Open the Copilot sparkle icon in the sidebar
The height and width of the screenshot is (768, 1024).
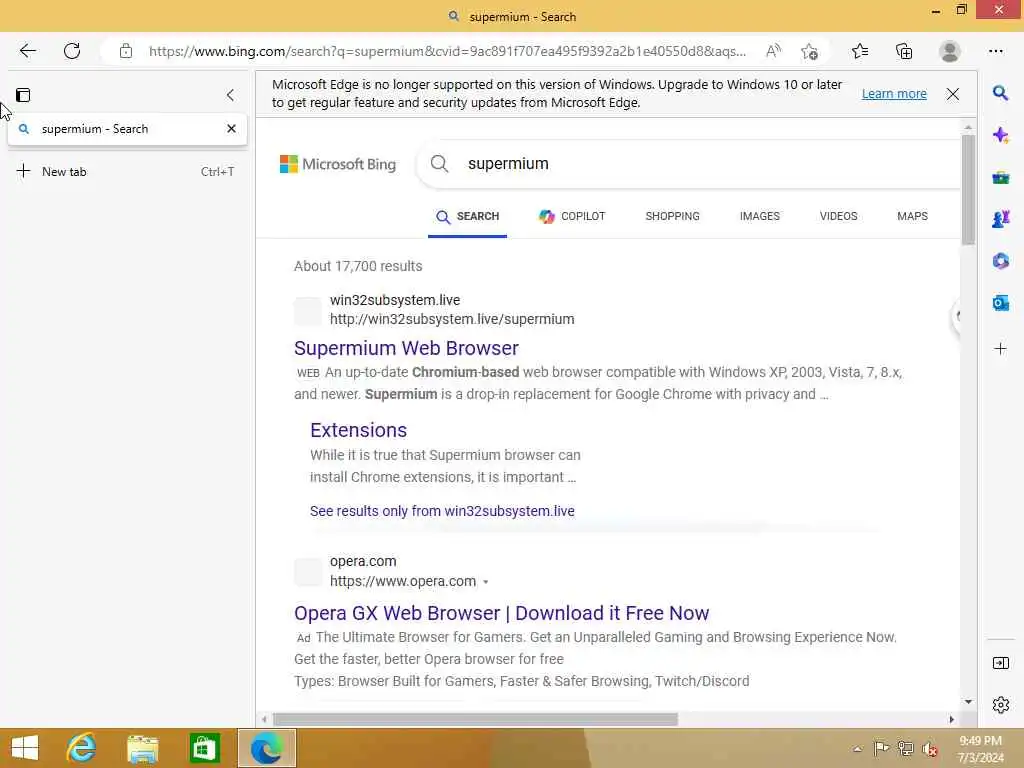[x=1000, y=135]
